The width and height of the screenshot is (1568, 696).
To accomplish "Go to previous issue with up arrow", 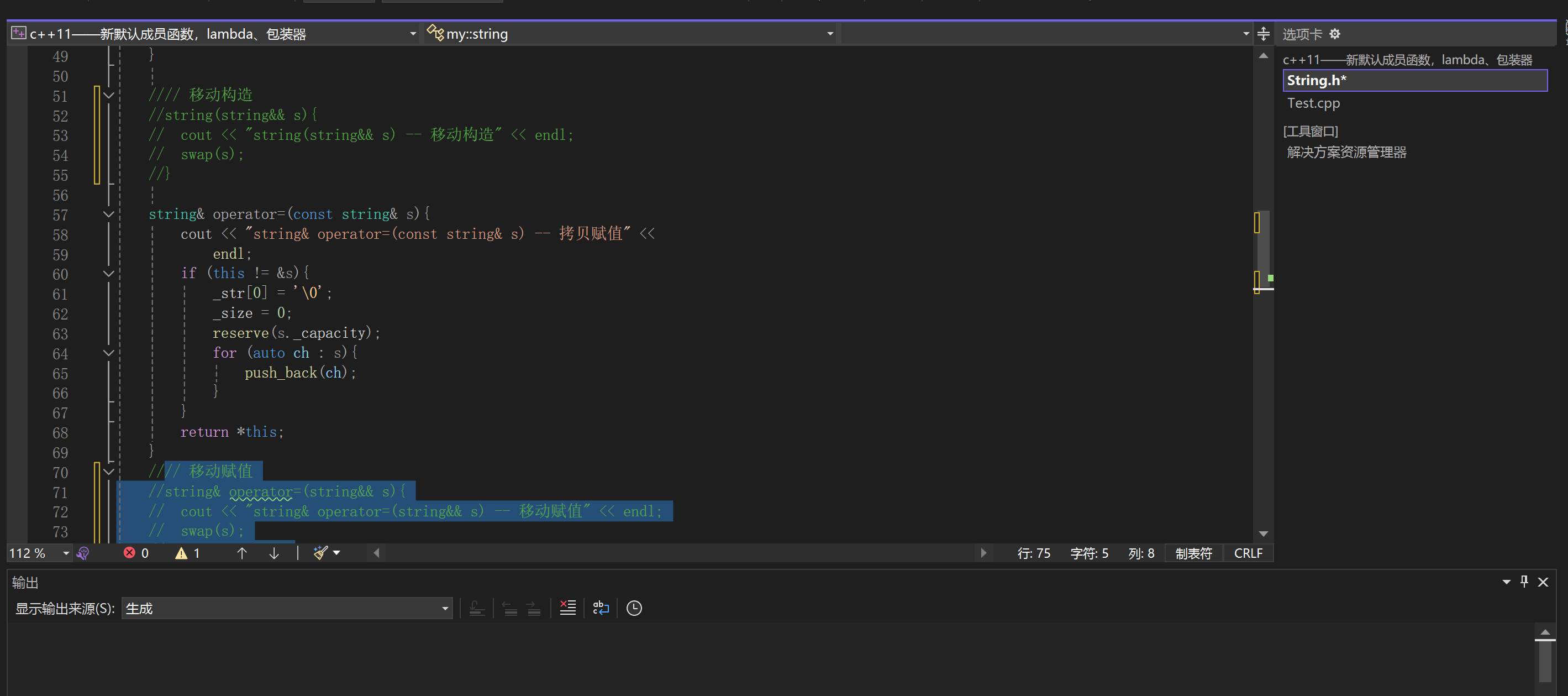I will (x=241, y=553).
